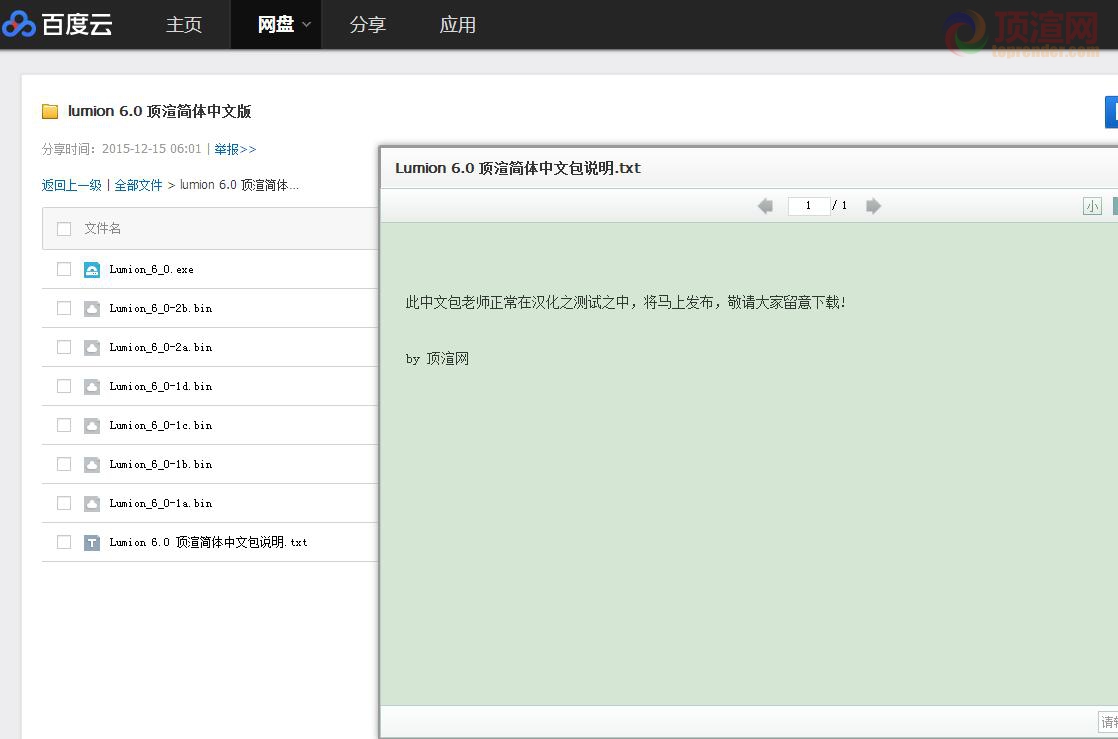Open the file name Lumion_6_0-2a.bin

(x=160, y=347)
